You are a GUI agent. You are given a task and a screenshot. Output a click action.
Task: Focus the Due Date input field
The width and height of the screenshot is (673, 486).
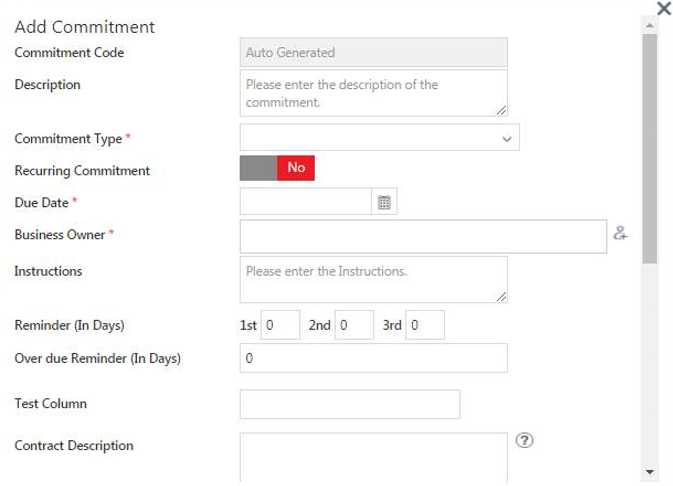(306, 202)
